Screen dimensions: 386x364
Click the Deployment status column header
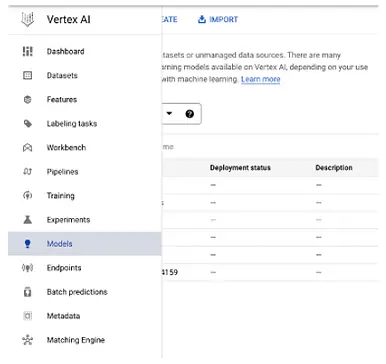pyautogui.click(x=240, y=168)
